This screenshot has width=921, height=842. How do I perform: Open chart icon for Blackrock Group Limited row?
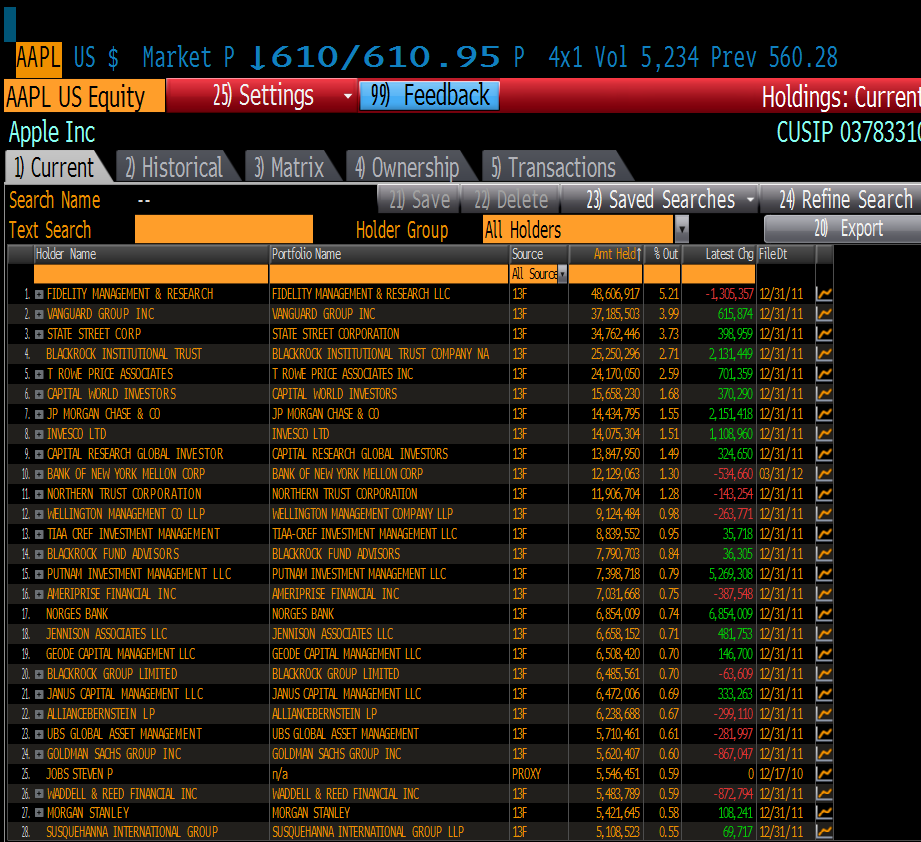pyautogui.click(x=824, y=674)
